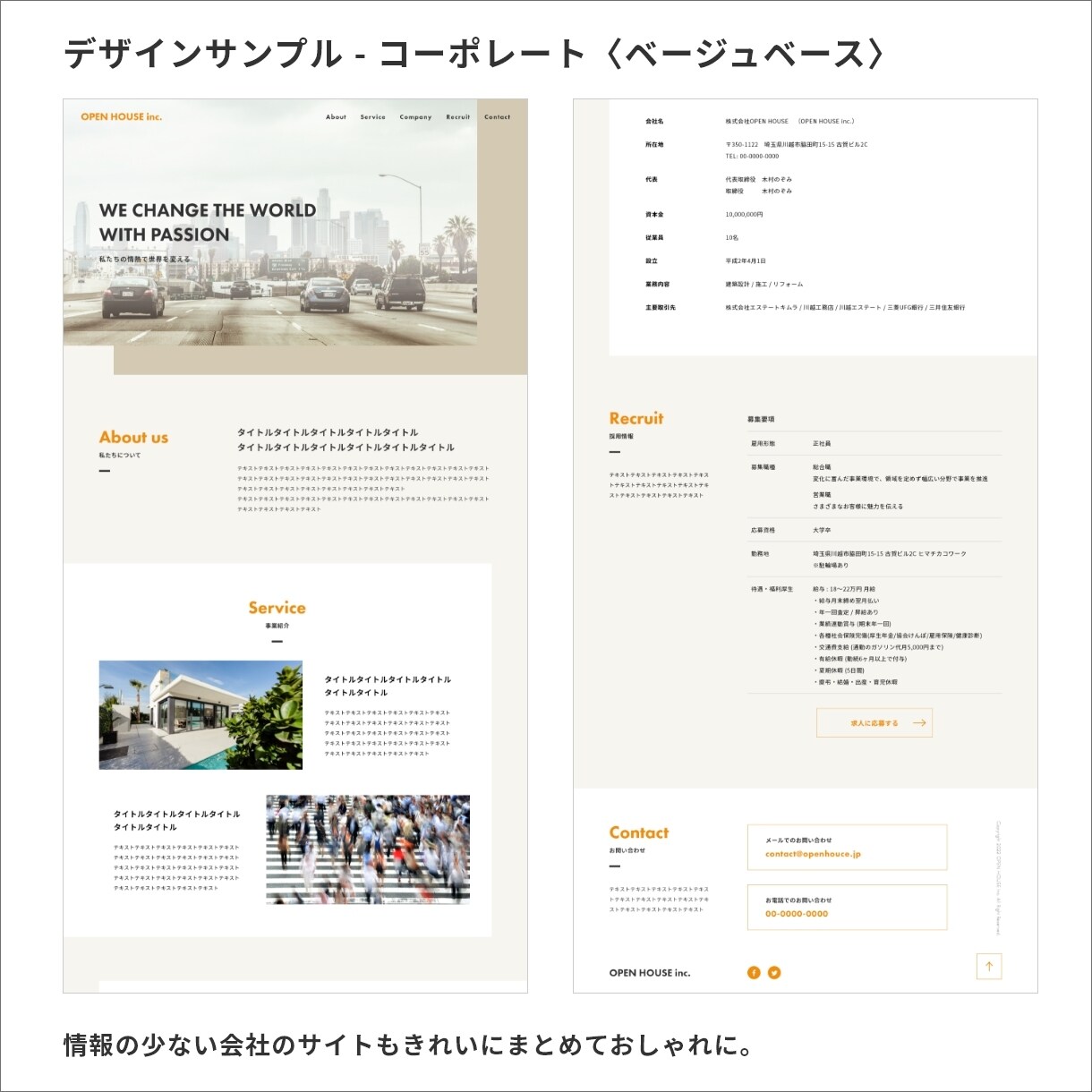Click the arrow on the 求人に応募する button
Screen dimensions: 1092x1092
[918, 723]
